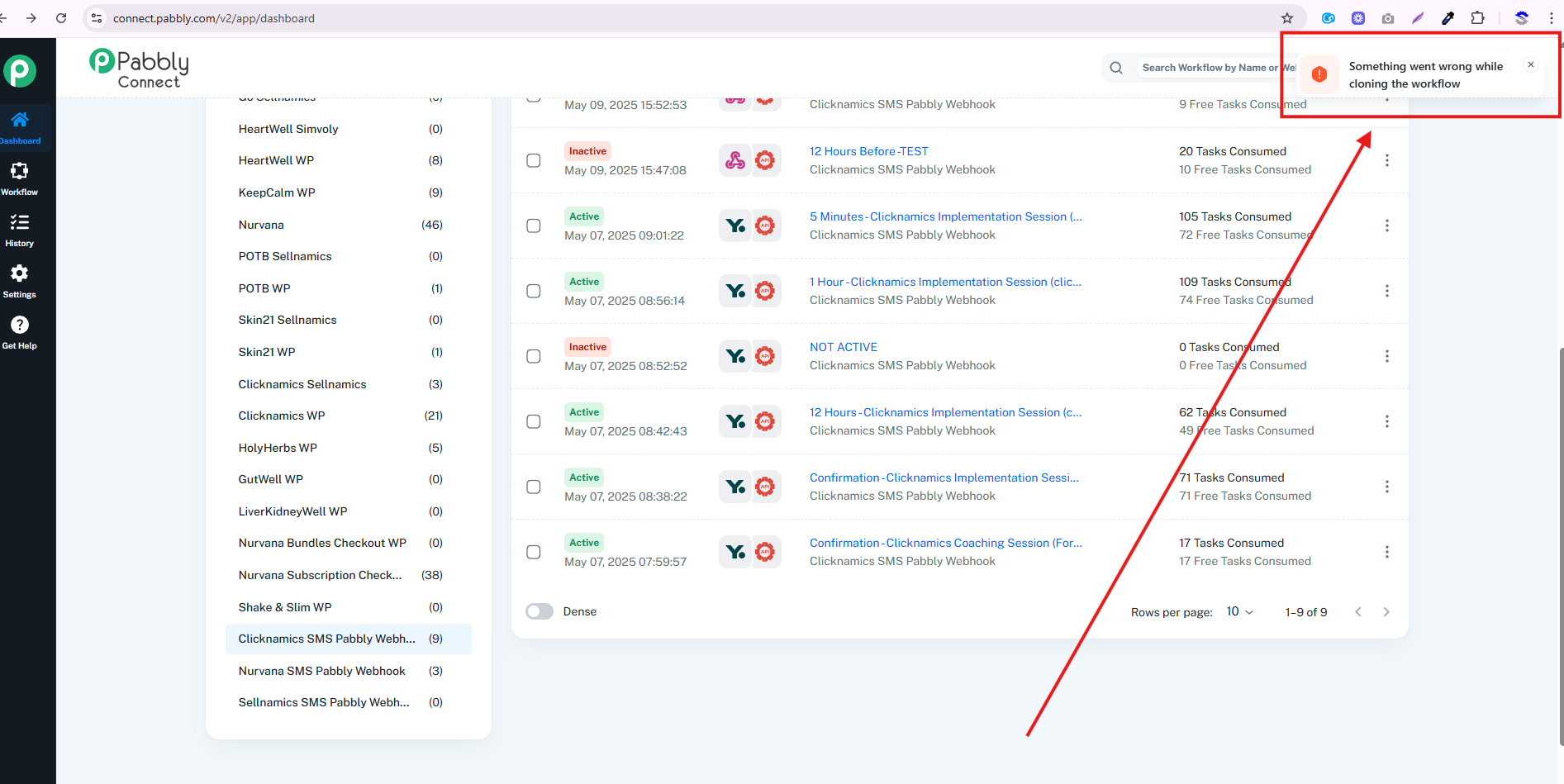This screenshot has width=1564, height=784.
Task: Open options for Confirmation-Clicknamics Coaching Session
Action: coord(1387,552)
